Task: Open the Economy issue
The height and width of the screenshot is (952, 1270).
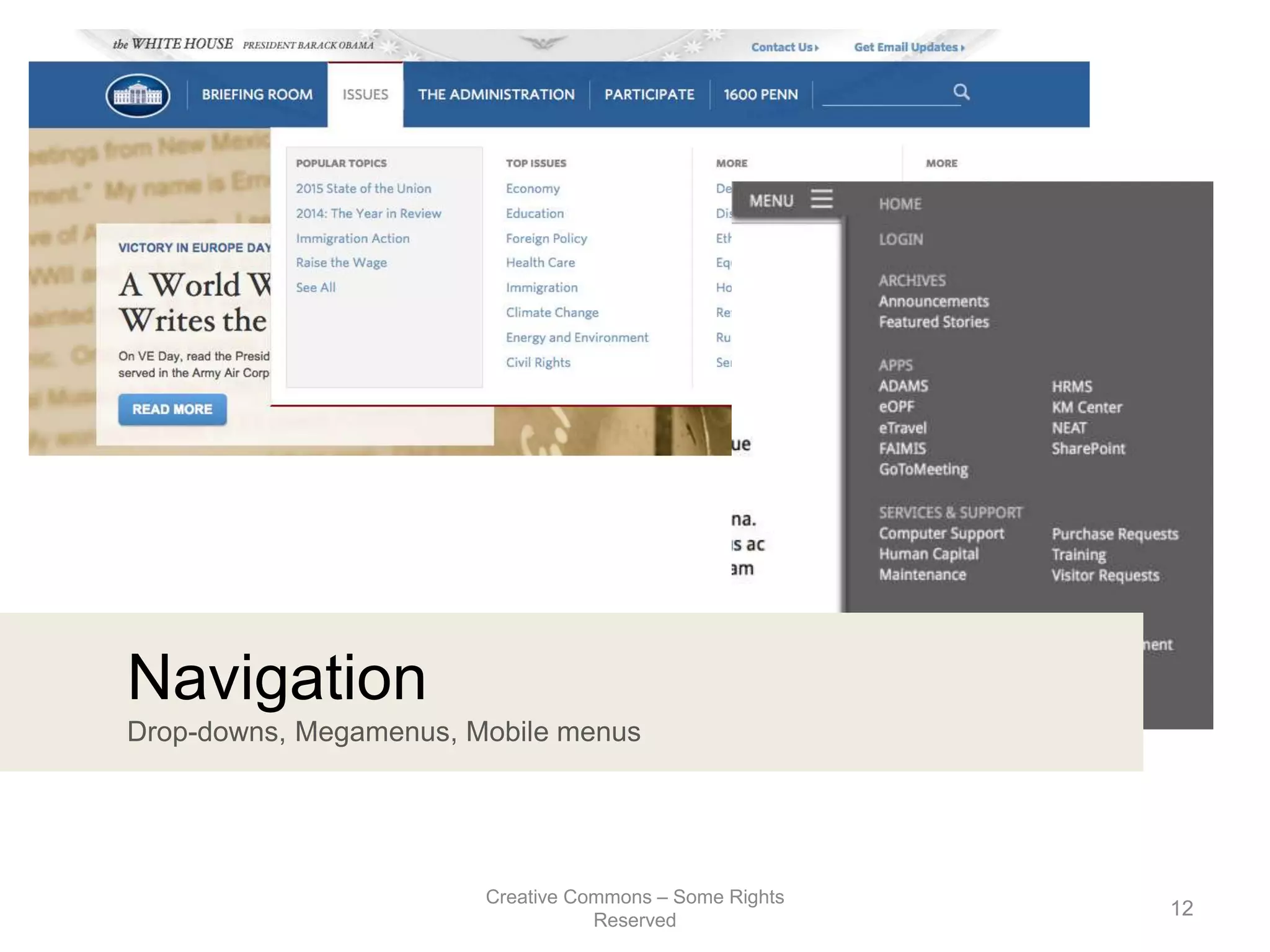Action: [x=533, y=188]
